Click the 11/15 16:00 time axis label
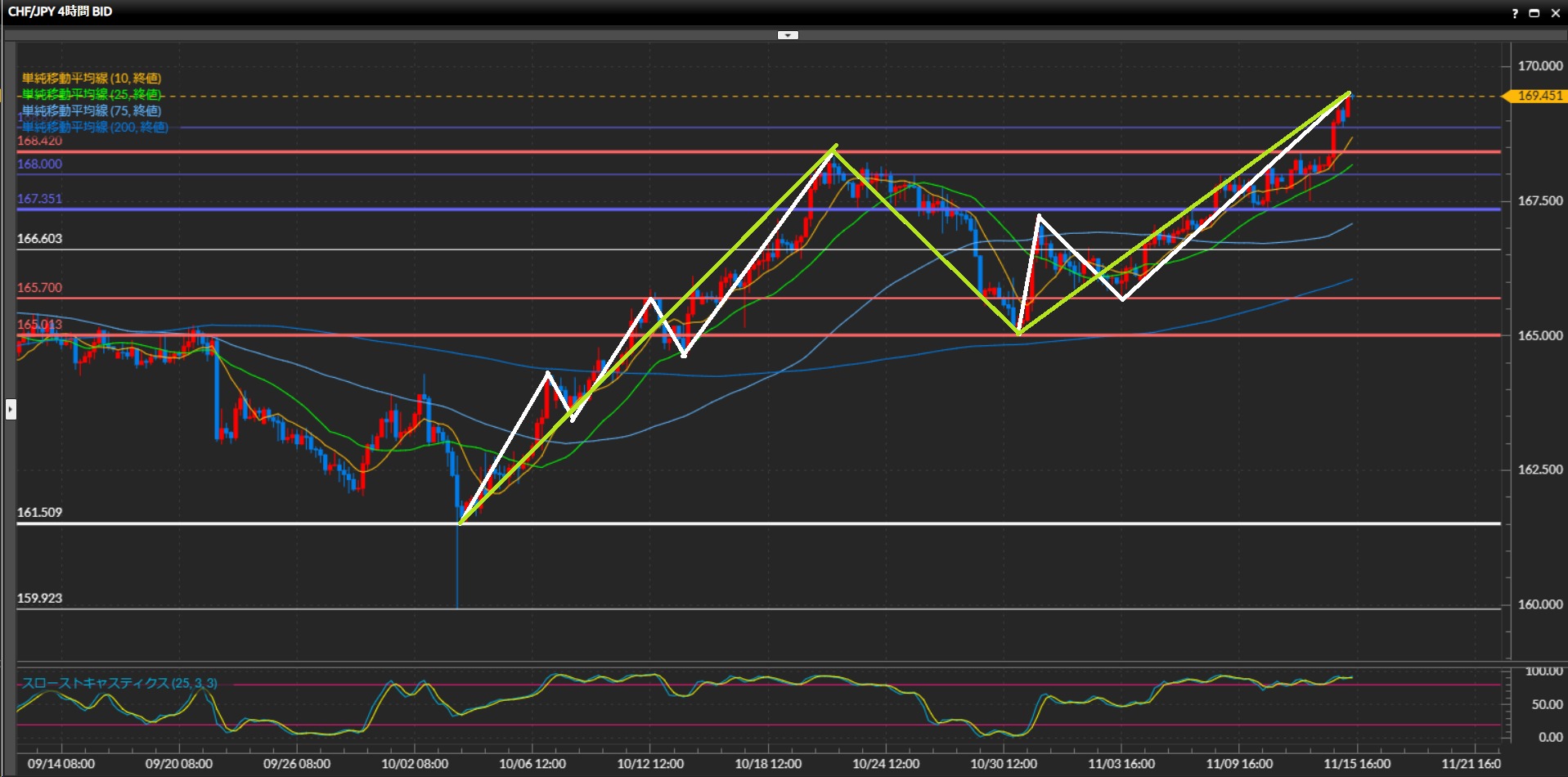Screen dimensions: 1568x777 tap(1357, 764)
